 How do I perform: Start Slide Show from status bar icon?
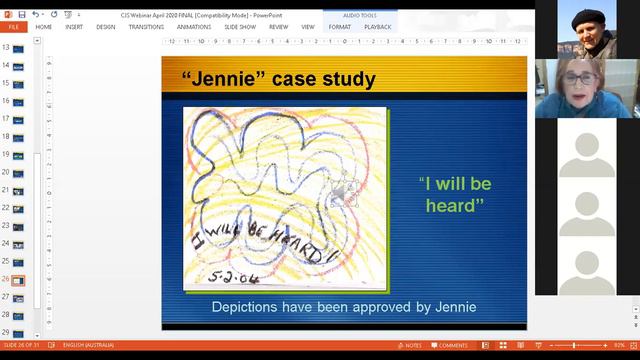[x=539, y=345]
